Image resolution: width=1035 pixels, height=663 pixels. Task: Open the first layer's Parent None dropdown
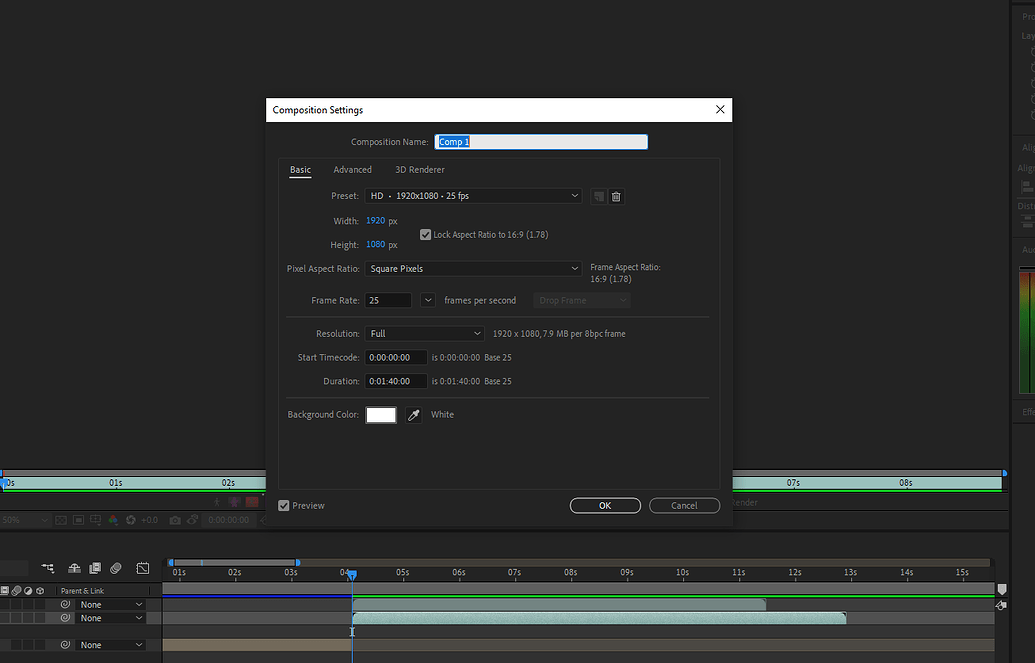(111, 604)
